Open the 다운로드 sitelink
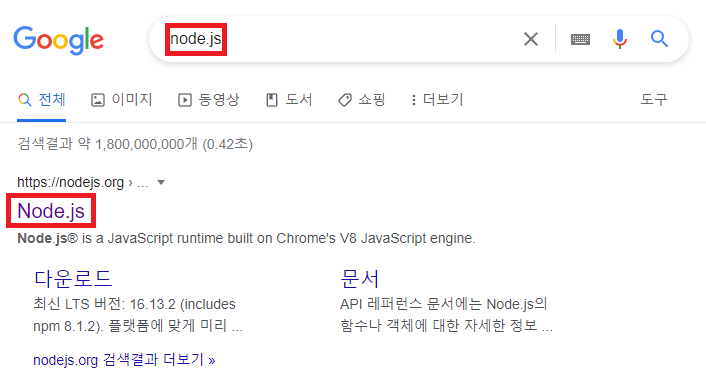The width and height of the screenshot is (706, 392). [72, 279]
